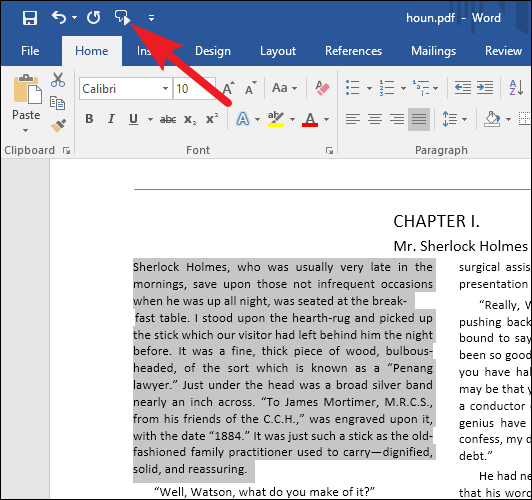532x500 pixels.
Task: Click the Format Painter brush icon
Action: pyautogui.click(x=58, y=126)
